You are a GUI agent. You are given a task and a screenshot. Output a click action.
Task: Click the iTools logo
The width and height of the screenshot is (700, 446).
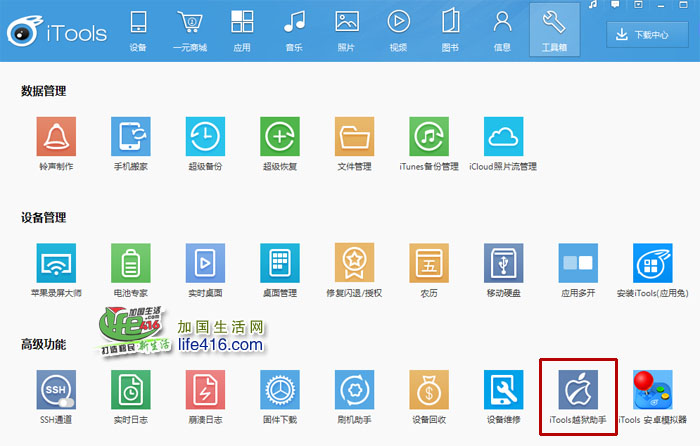pos(55,33)
